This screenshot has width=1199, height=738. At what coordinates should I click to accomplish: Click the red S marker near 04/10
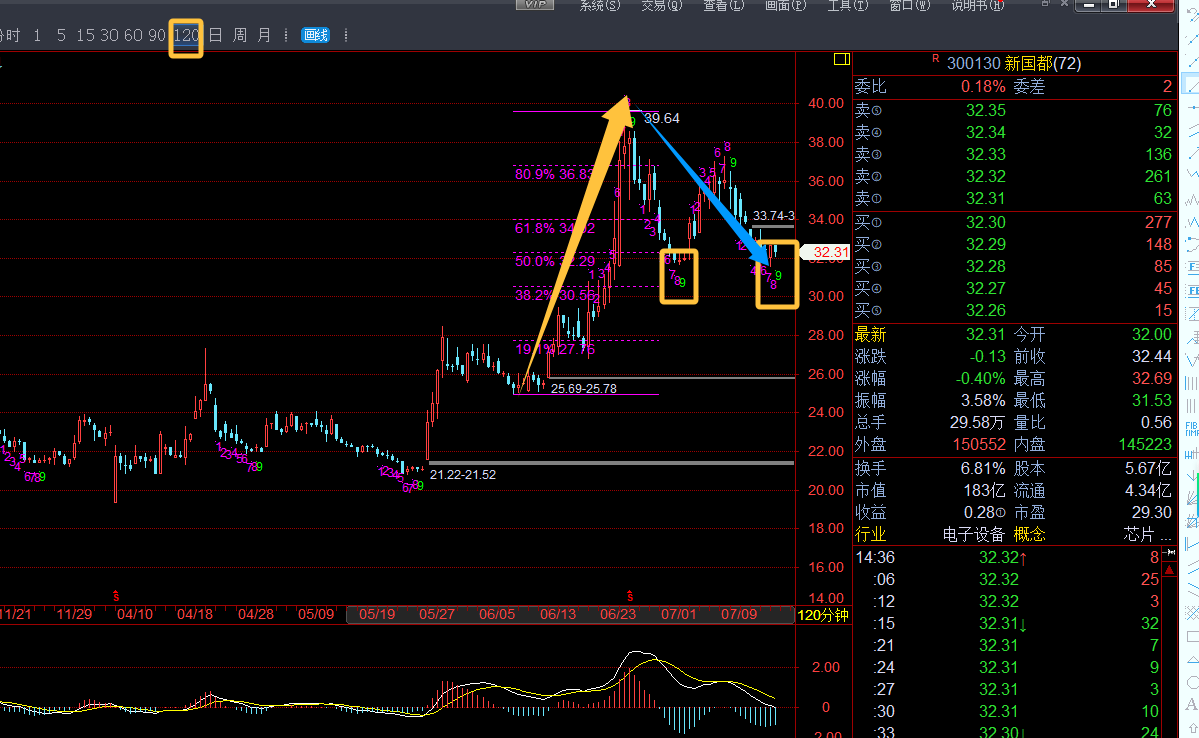116,595
